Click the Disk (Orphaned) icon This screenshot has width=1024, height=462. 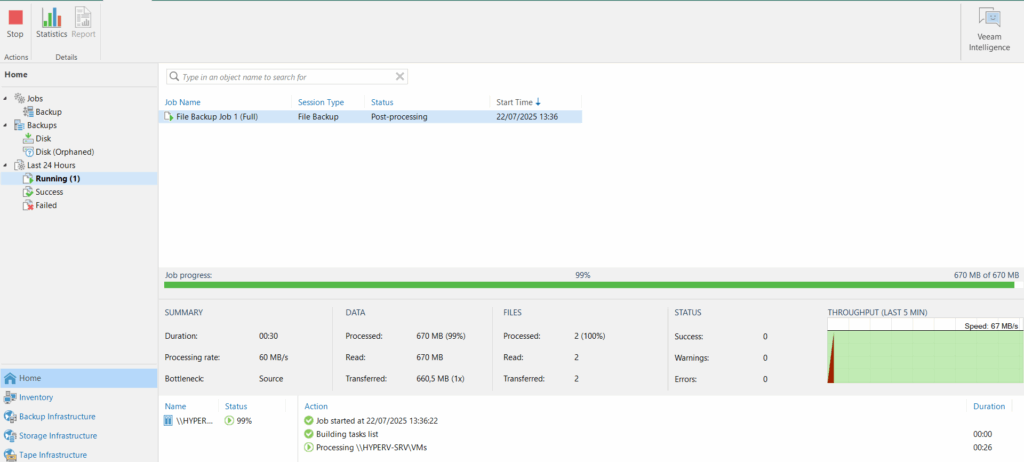28,152
